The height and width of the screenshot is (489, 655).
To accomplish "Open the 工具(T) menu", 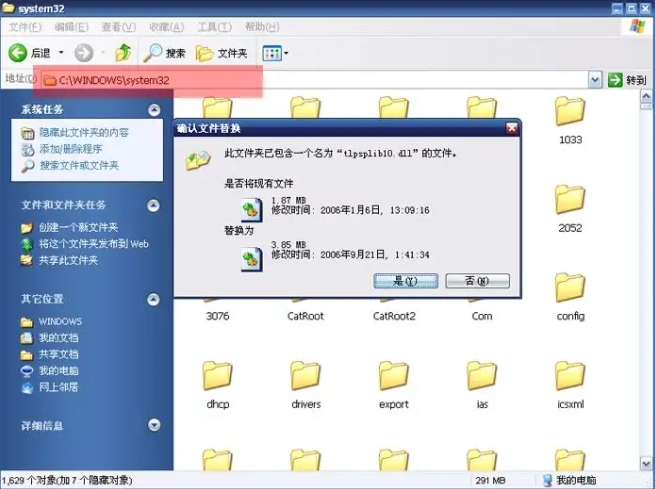I will 215,27.
